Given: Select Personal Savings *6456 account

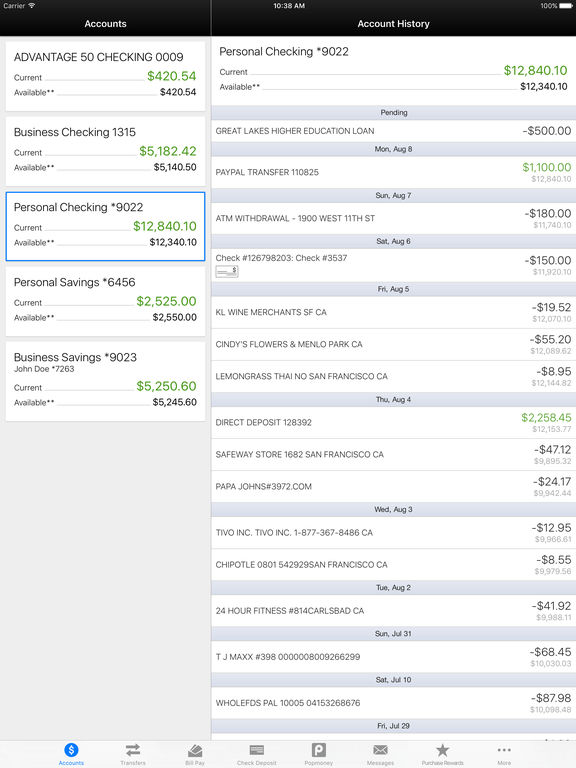Looking at the screenshot, I should coord(105,301).
